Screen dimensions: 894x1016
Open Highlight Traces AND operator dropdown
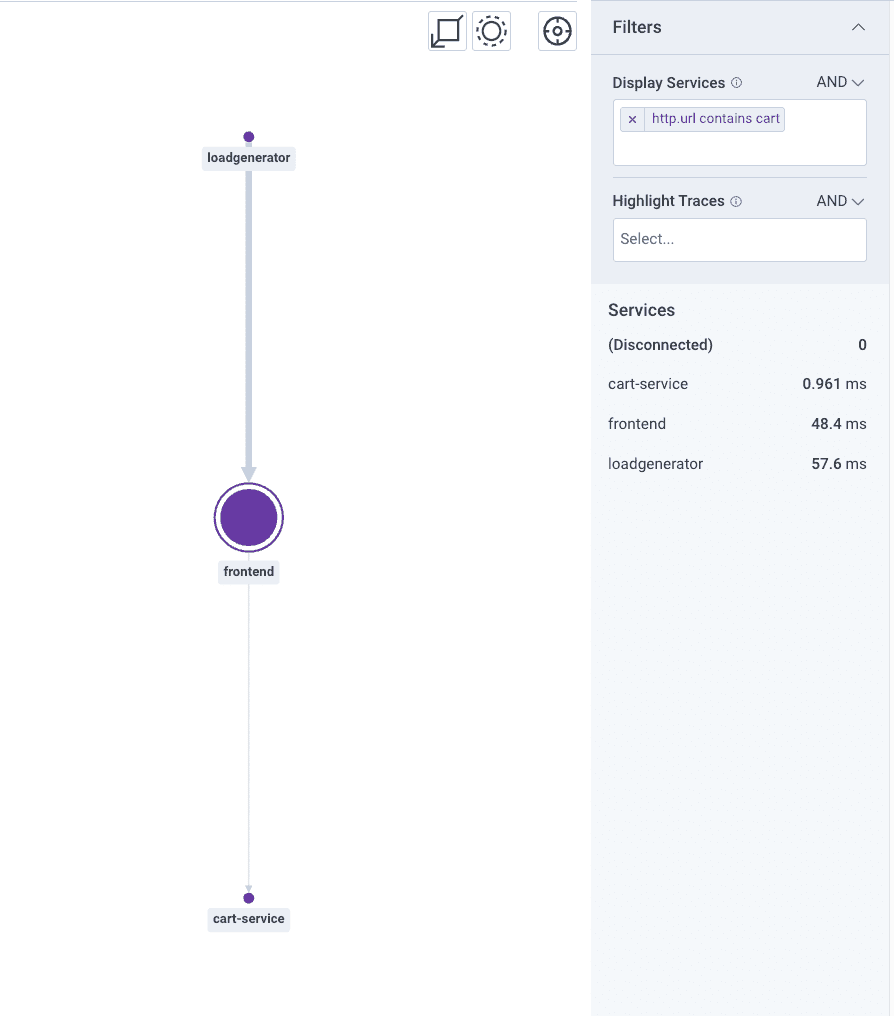(x=840, y=201)
